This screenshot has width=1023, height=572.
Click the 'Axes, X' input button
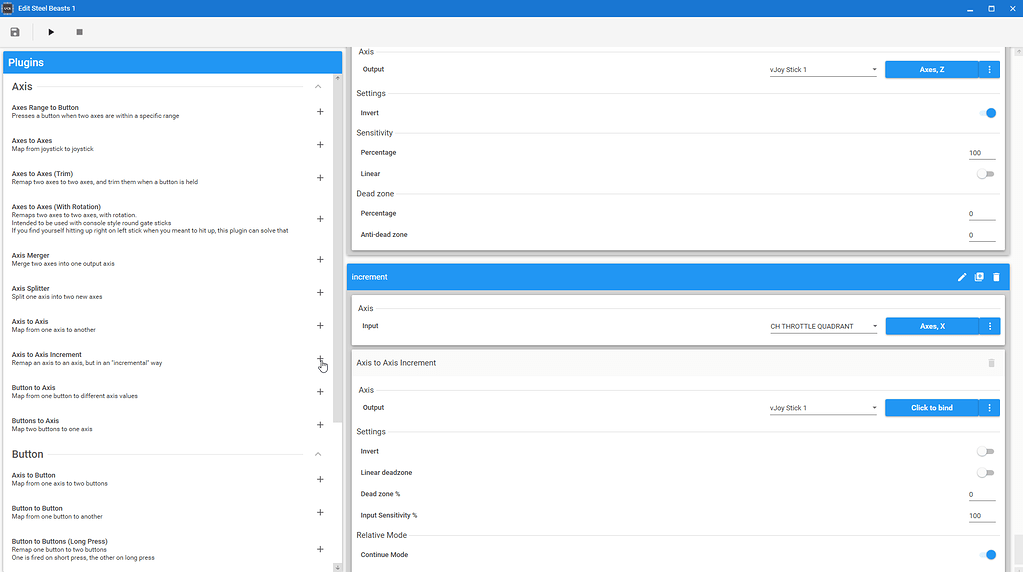(x=931, y=326)
